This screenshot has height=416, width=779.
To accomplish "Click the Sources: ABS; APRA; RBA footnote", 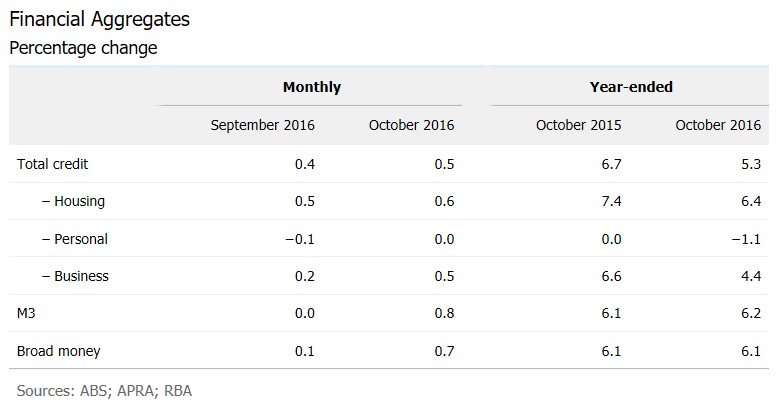I will tap(104, 390).
